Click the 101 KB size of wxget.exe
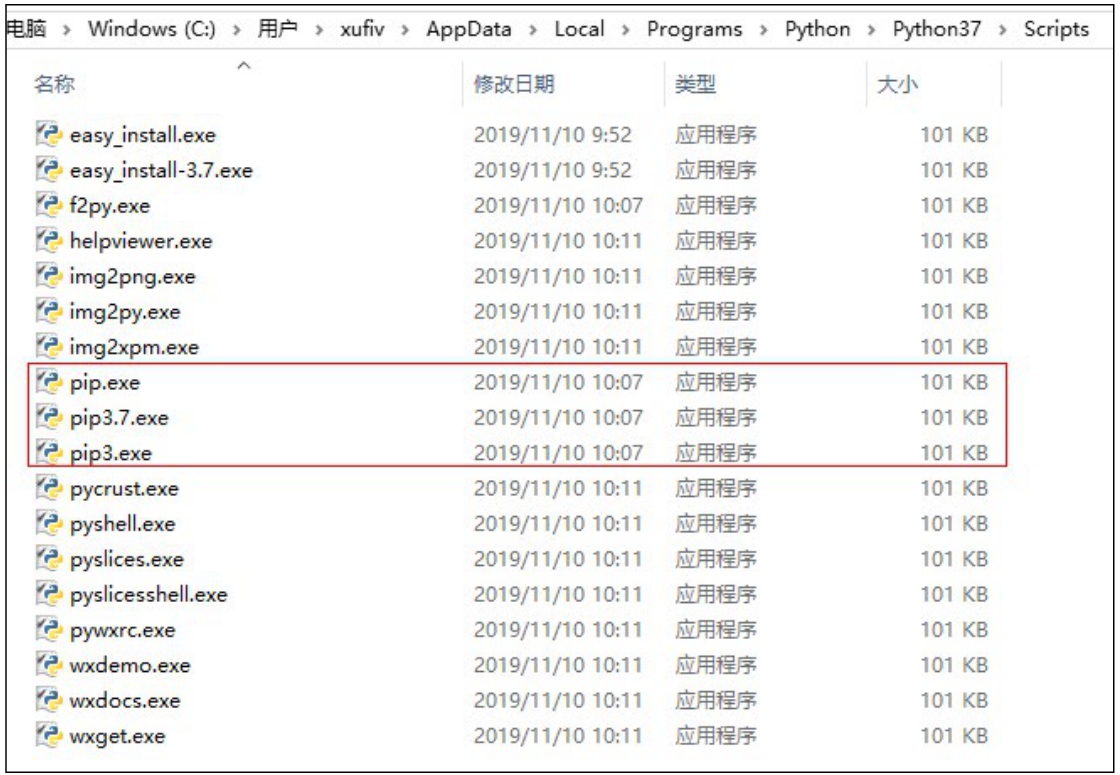The width and height of the screenshot is (1120, 775). coord(954,736)
